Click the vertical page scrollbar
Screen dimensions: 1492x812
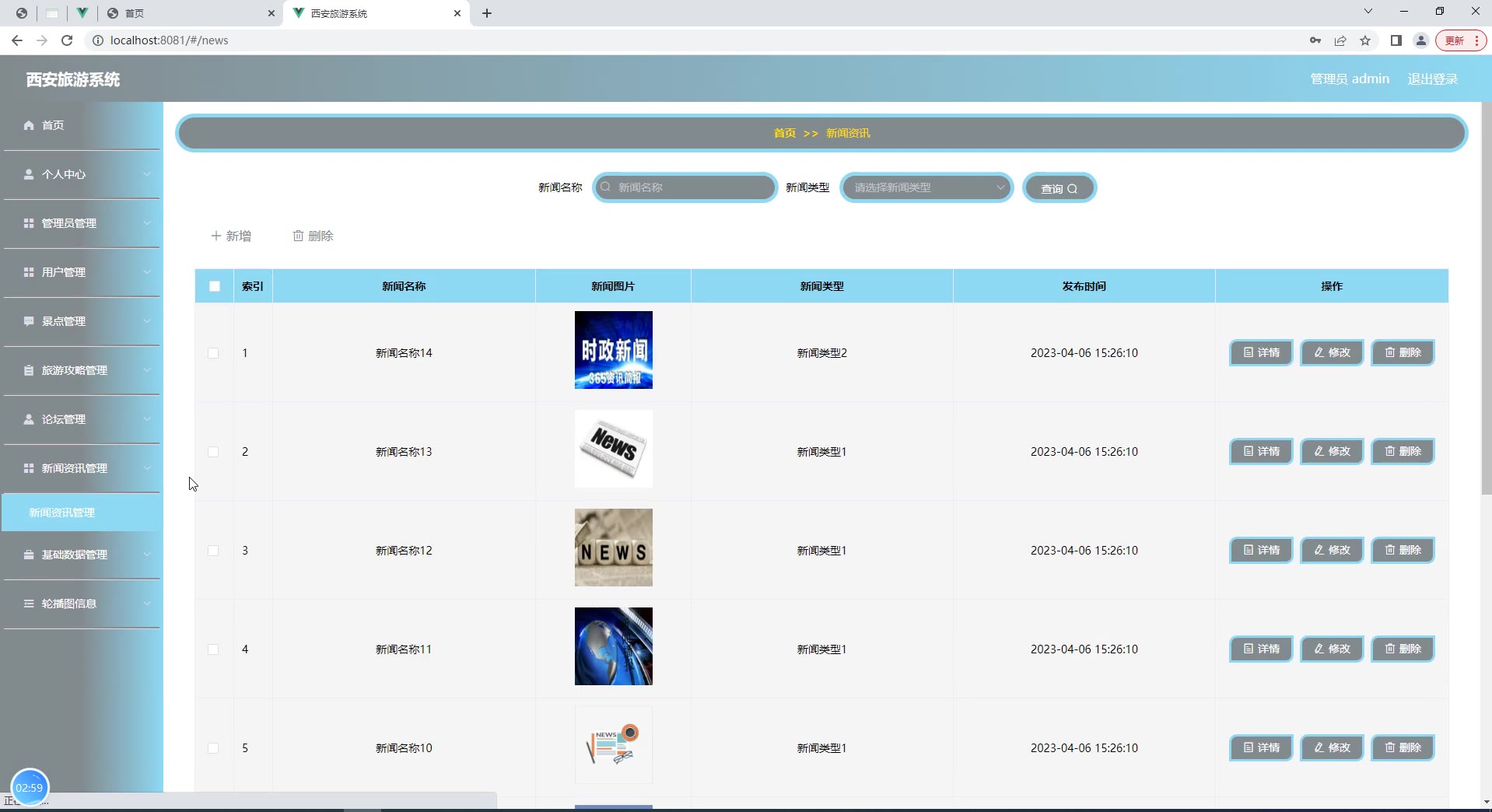point(1486,298)
